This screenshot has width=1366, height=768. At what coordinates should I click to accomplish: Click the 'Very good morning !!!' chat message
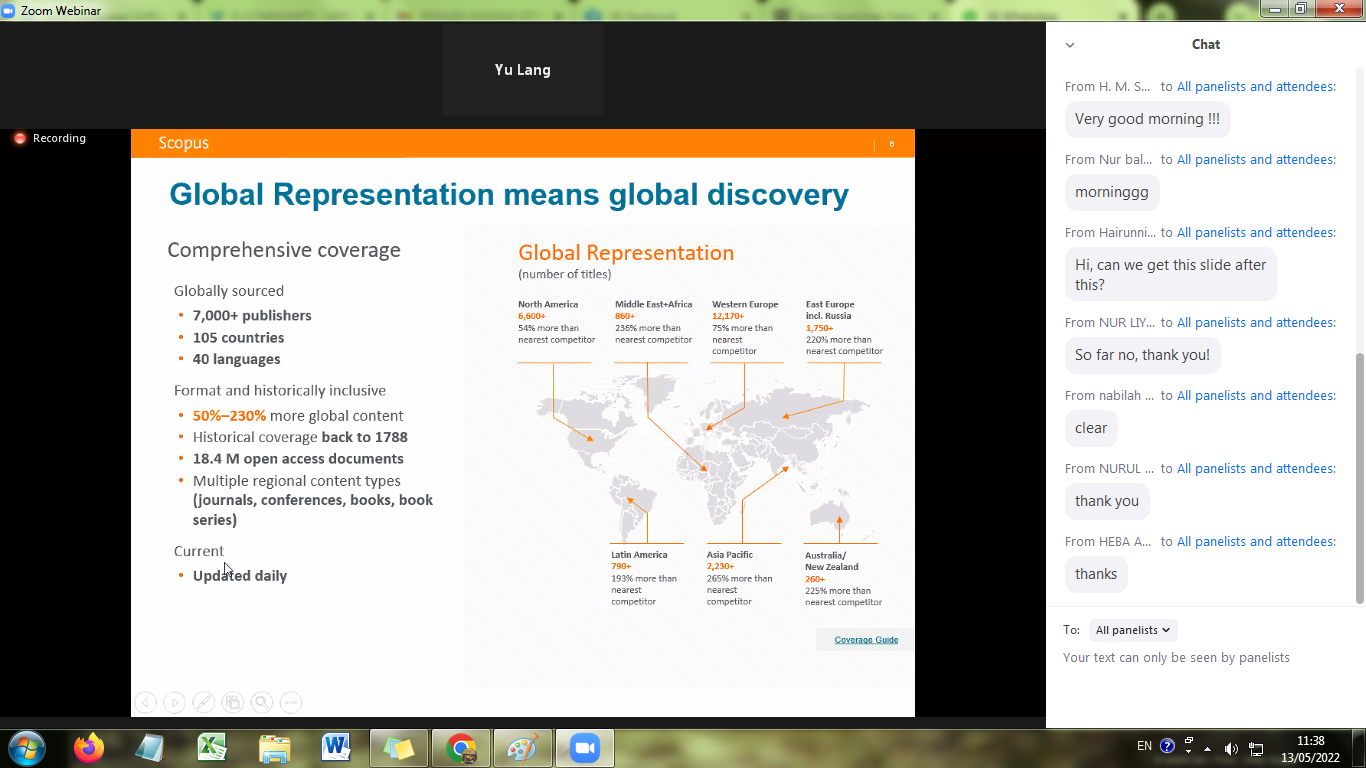[1147, 119]
